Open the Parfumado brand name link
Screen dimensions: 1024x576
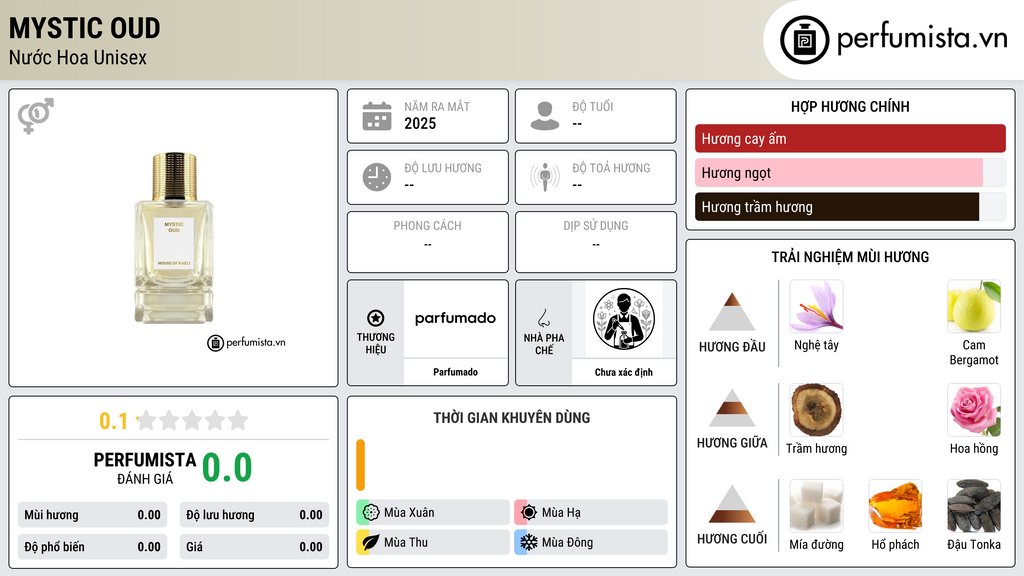pyautogui.click(x=455, y=372)
